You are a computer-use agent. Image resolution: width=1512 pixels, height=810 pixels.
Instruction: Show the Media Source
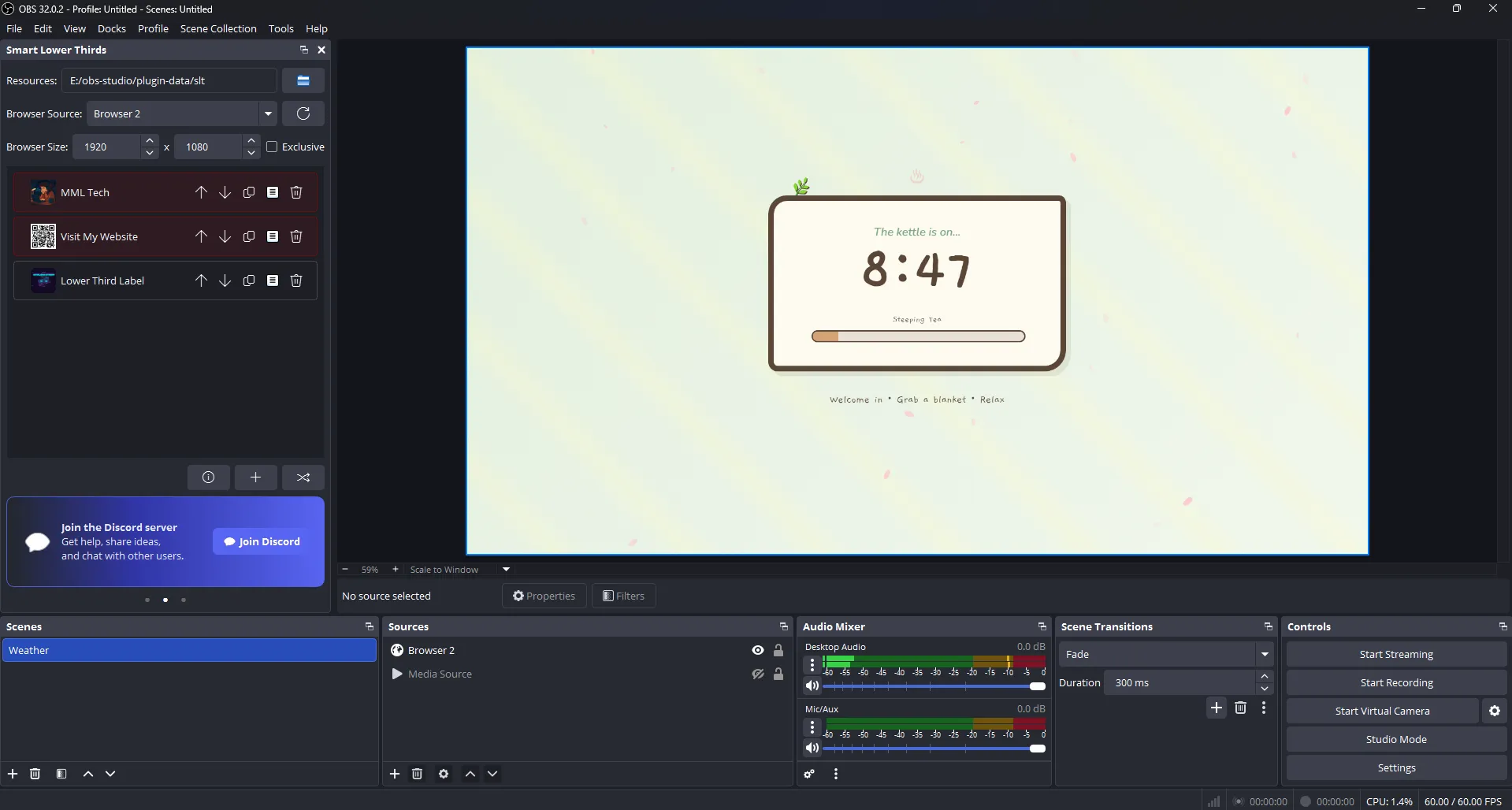coord(756,674)
